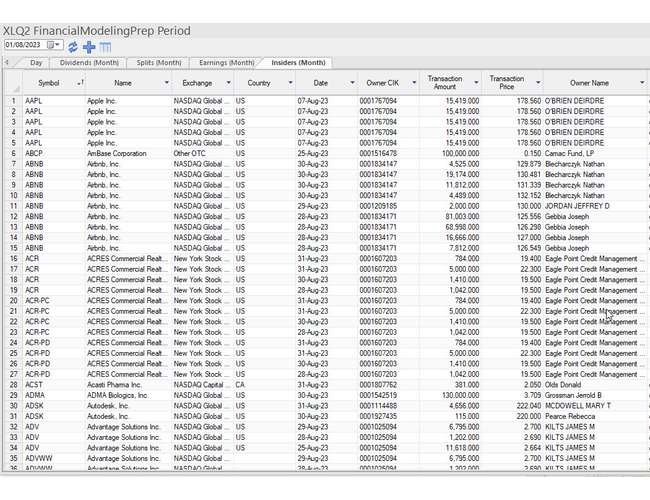Open the Transaction Amount filter dropdown
Viewport: 650px width, 500px height.
476,83
